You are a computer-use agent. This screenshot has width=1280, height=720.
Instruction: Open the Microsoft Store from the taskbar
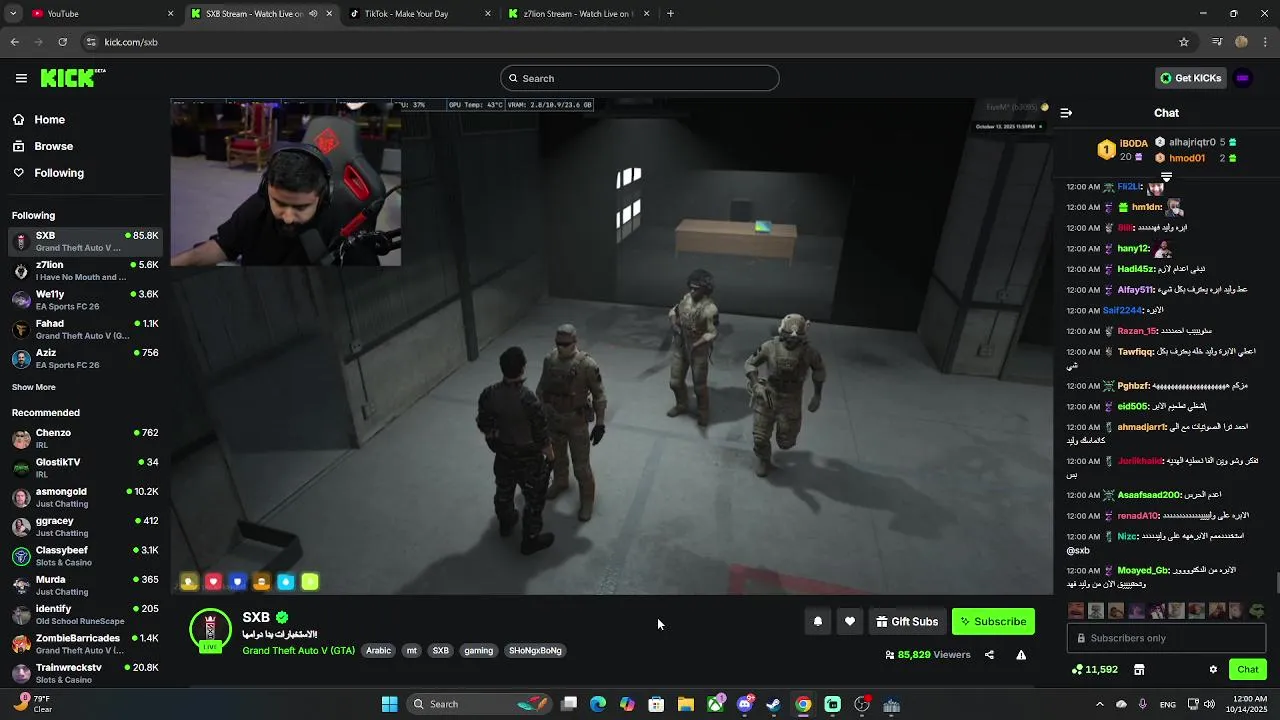point(656,704)
